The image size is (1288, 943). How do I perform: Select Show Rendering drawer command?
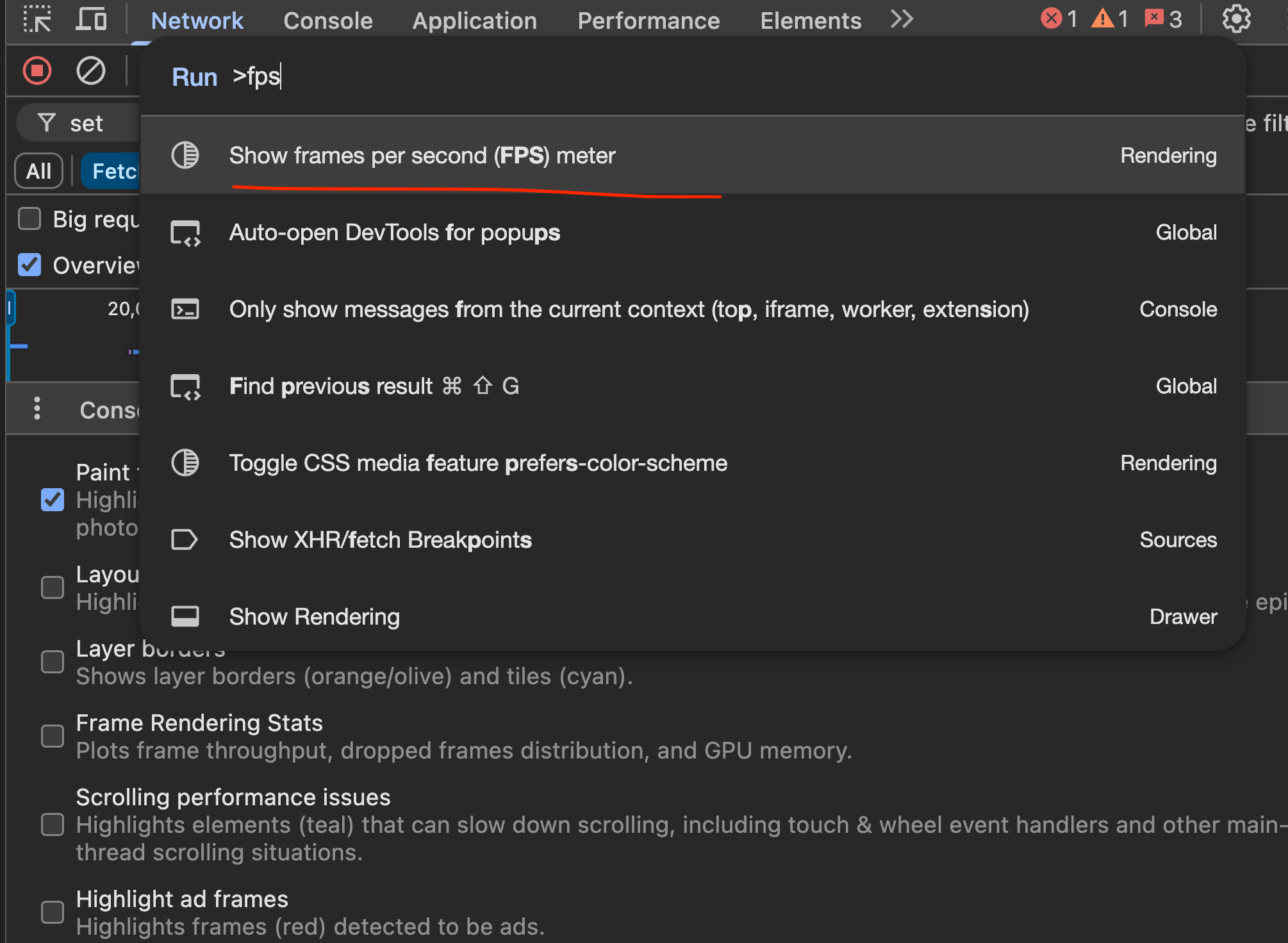(314, 616)
